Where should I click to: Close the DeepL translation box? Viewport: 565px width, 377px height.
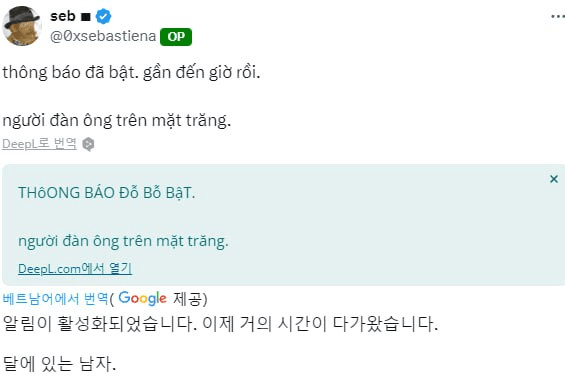pyautogui.click(x=554, y=179)
